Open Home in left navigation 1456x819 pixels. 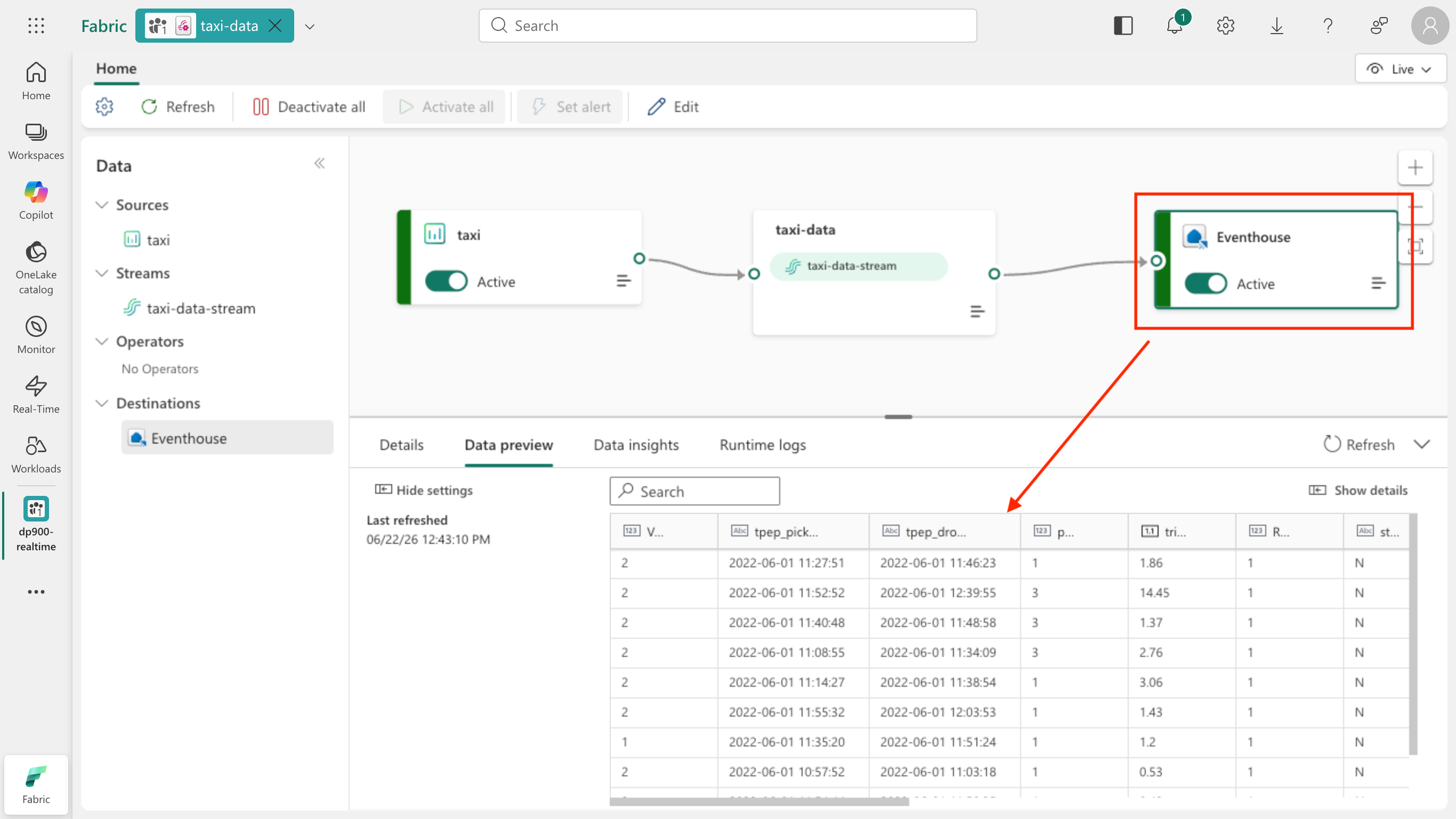pyautogui.click(x=36, y=81)
